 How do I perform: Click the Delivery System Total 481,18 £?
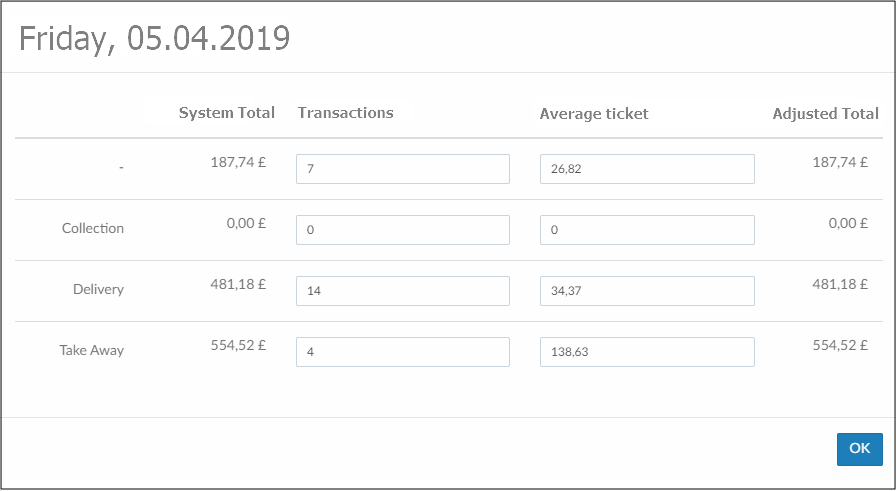click(x=238, y=284)
